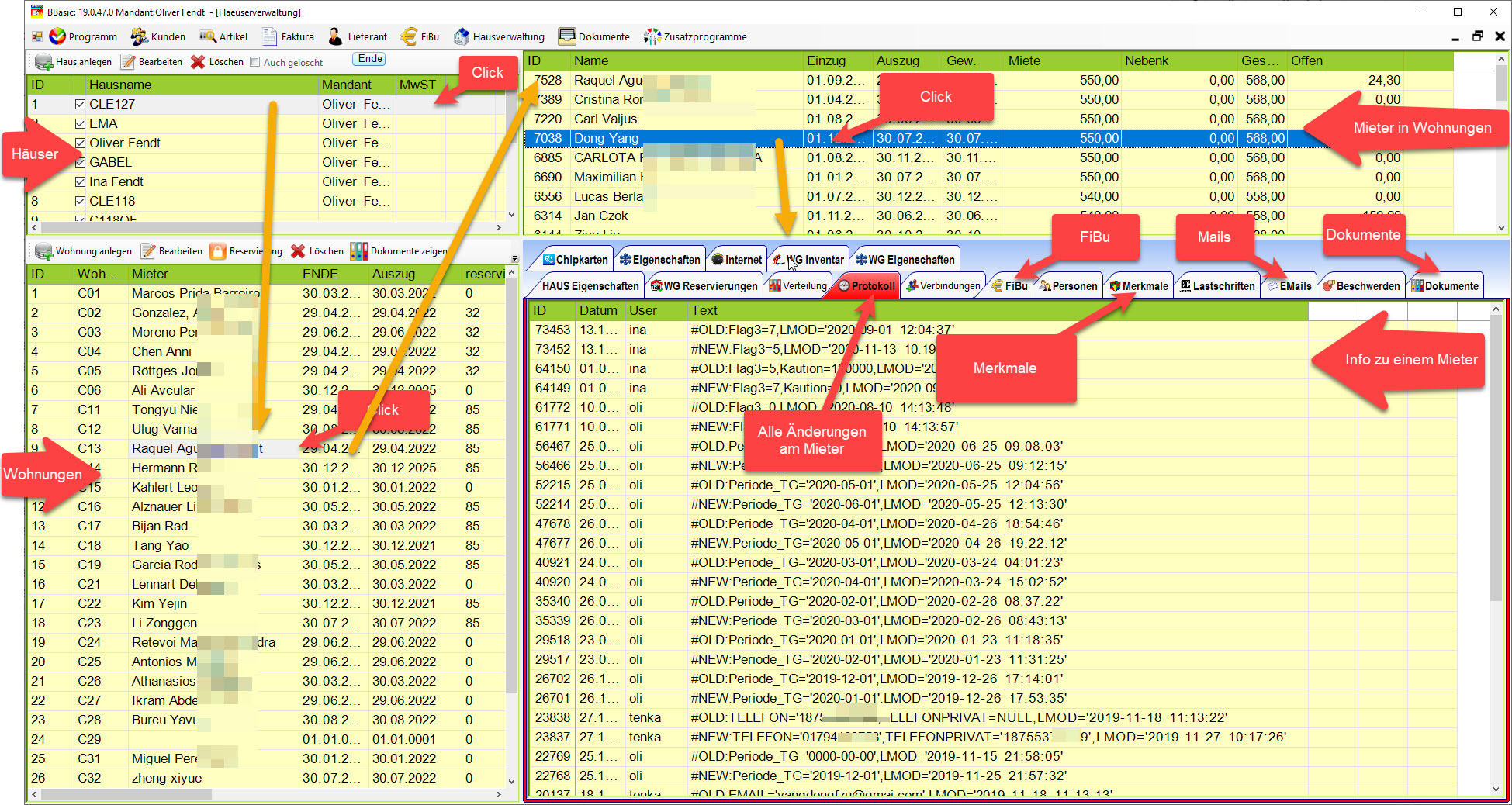1512x805 pixels.
Task: Open the Beschwerden tab
Action: tap(1361, 286)
